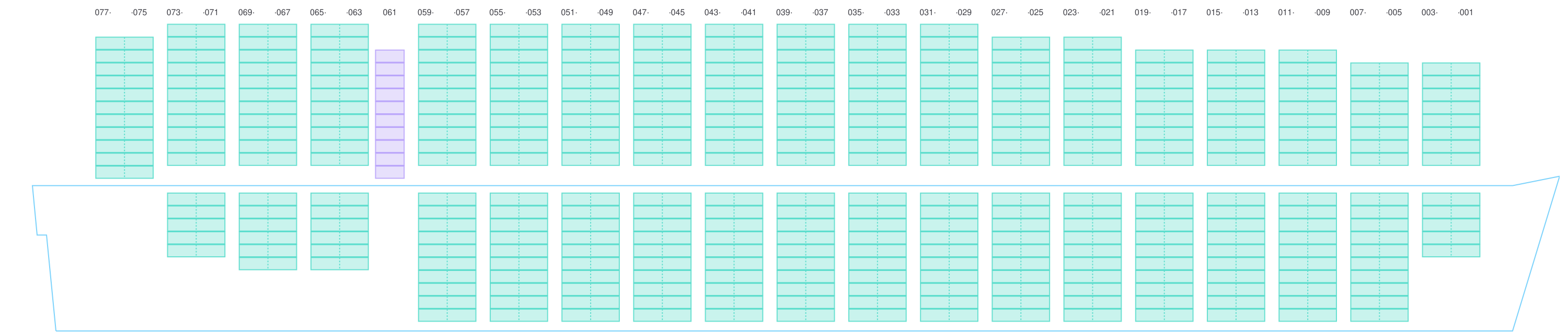The height and width of the screenshot is (332, 1568).
Task: Click above-deck block of bays 031-029
Action: [x=949, y=94]
